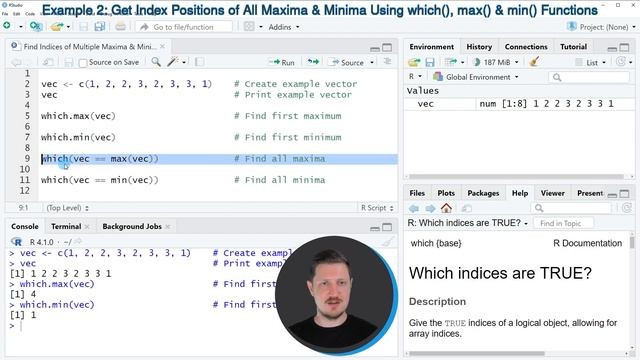Switch to the Background Jobs tab
This screenshot has width=640, height=360.
[132, 226]
